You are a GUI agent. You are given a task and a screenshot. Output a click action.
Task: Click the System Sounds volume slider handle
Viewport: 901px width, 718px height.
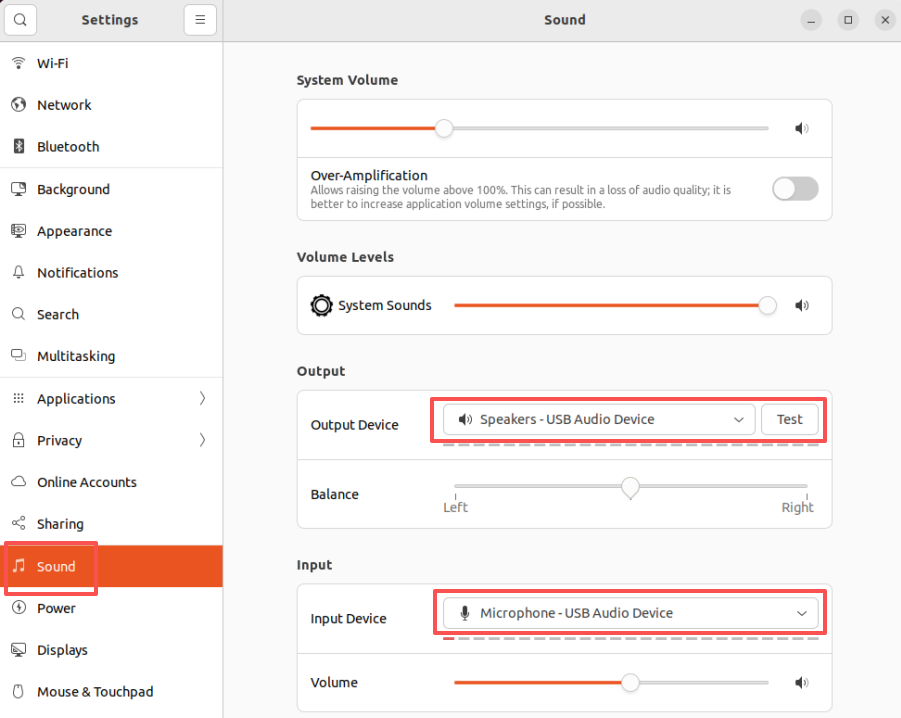[x=767, y=305]
